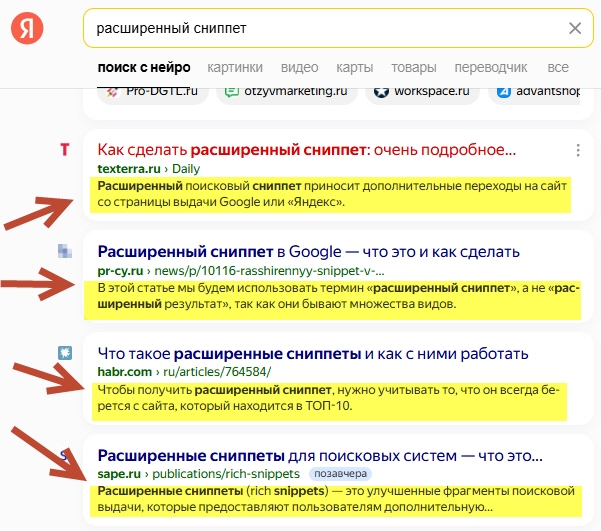
Task: Open Расширенный сниппет в Google result
Action: coord(309,252)
